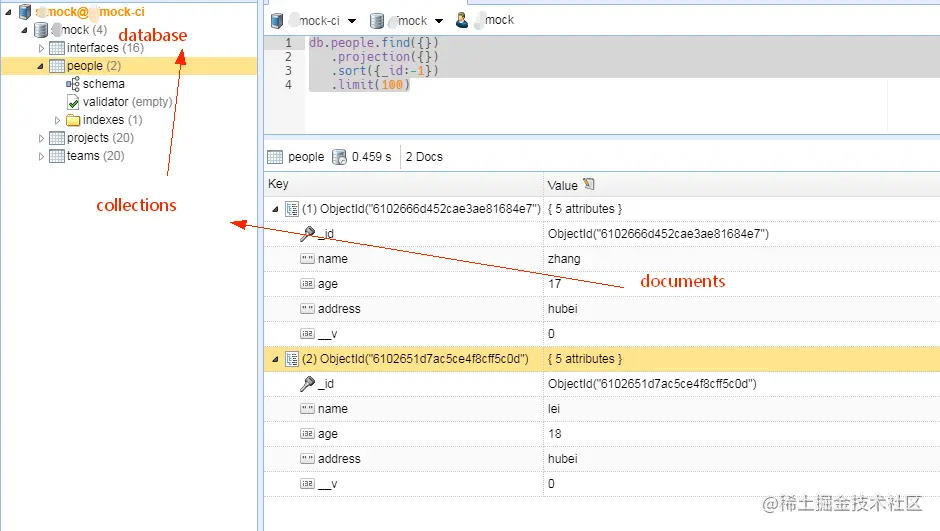940x531 pixels.
Task: Click string type icon of address in first document
Action: 308,309
